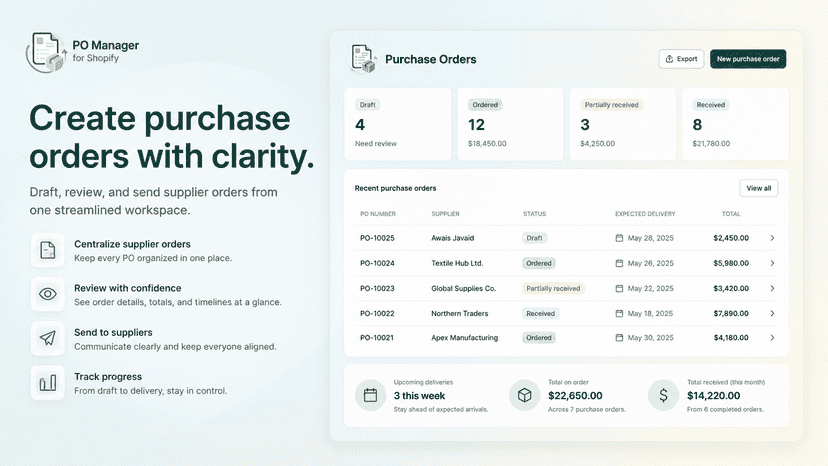828x466 pixels.
Task: Export the purchase orders list
Action: tap(681, 59)
